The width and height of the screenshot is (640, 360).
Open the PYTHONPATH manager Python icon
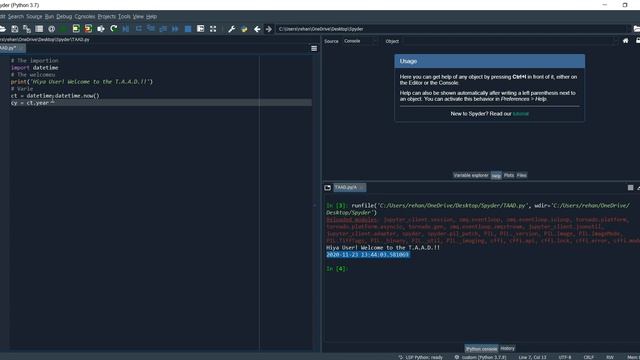(x=244, y=29)
